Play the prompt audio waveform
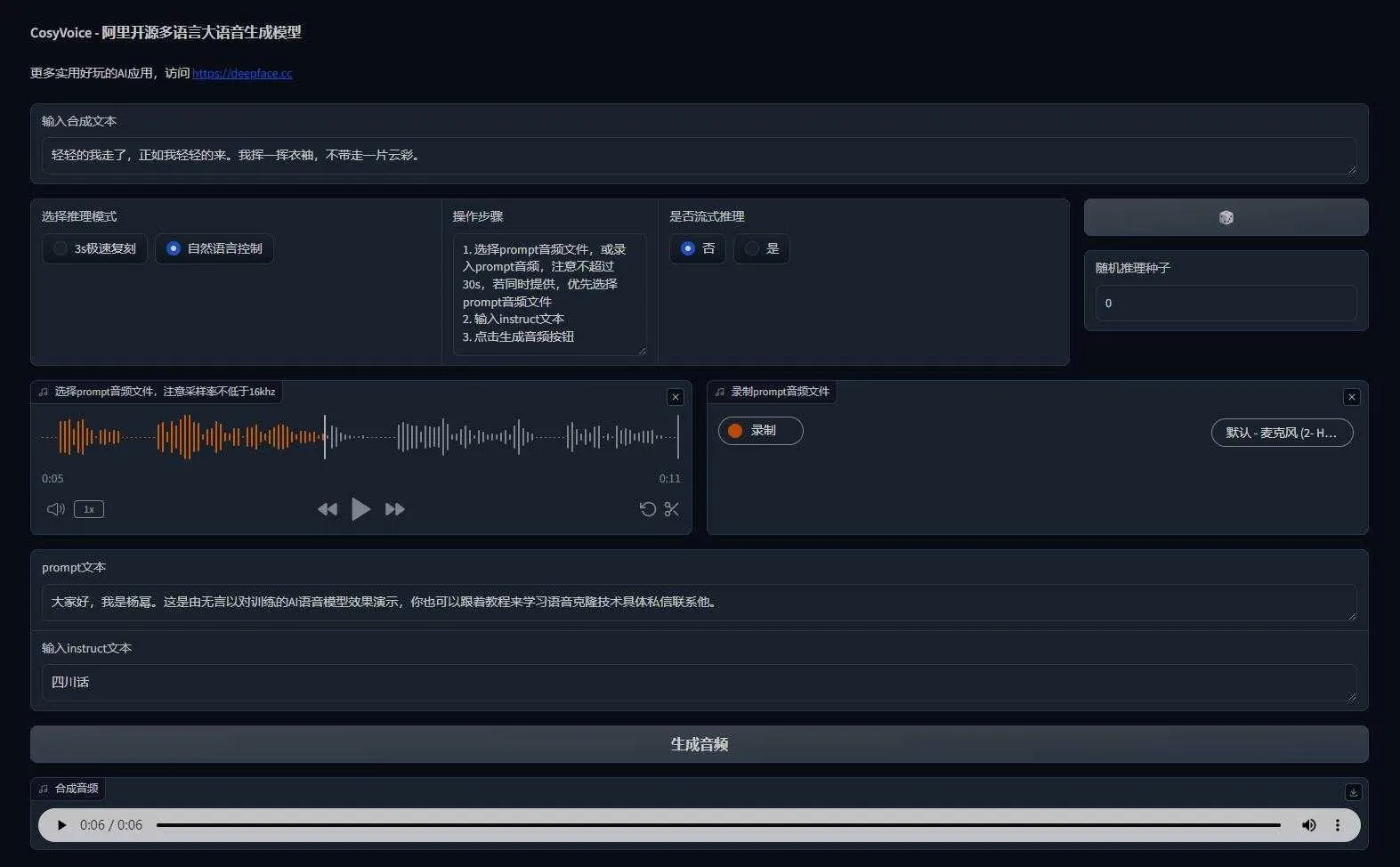The height and width of the screenshot is (867, 1400). pos(360,509)
